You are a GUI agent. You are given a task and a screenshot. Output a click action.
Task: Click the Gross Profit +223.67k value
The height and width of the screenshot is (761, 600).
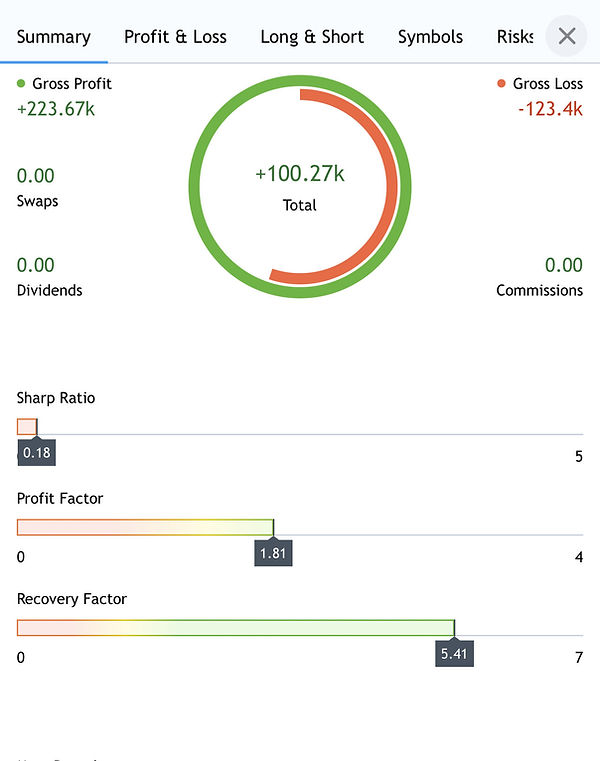pyautogui.click(x=56, y=109)
